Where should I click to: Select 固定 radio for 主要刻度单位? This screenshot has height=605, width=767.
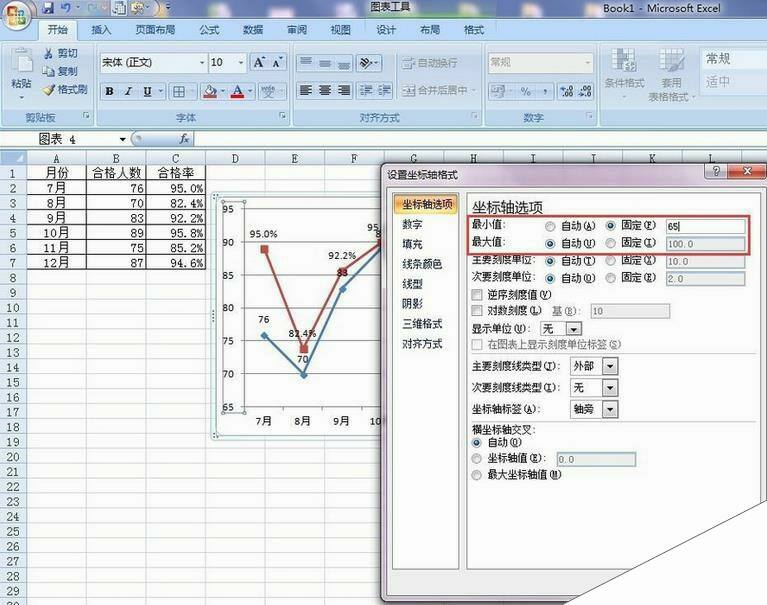[610, 261]
